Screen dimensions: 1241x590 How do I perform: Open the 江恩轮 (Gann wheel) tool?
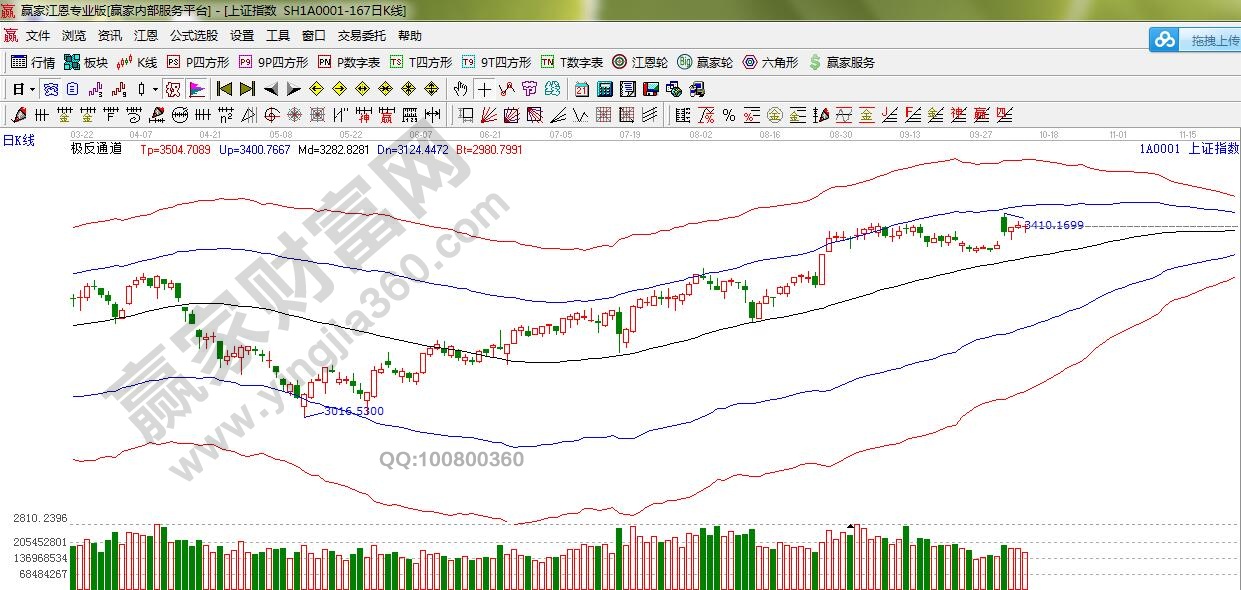tap(642, 62)
